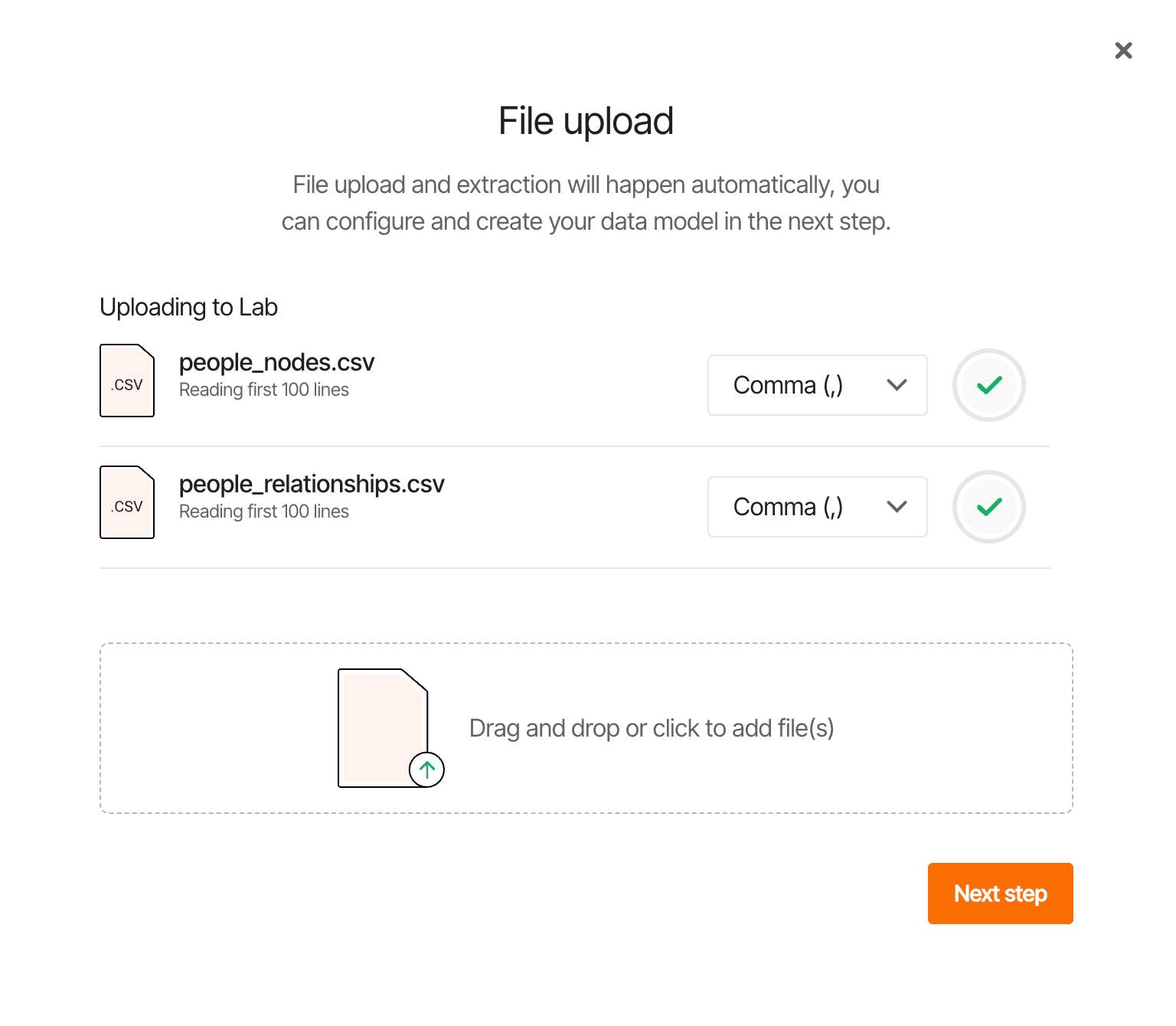Screen dimensions: 1176x1026
Task: Click the "File upload" dialog title
Action: tap(586, 121)
